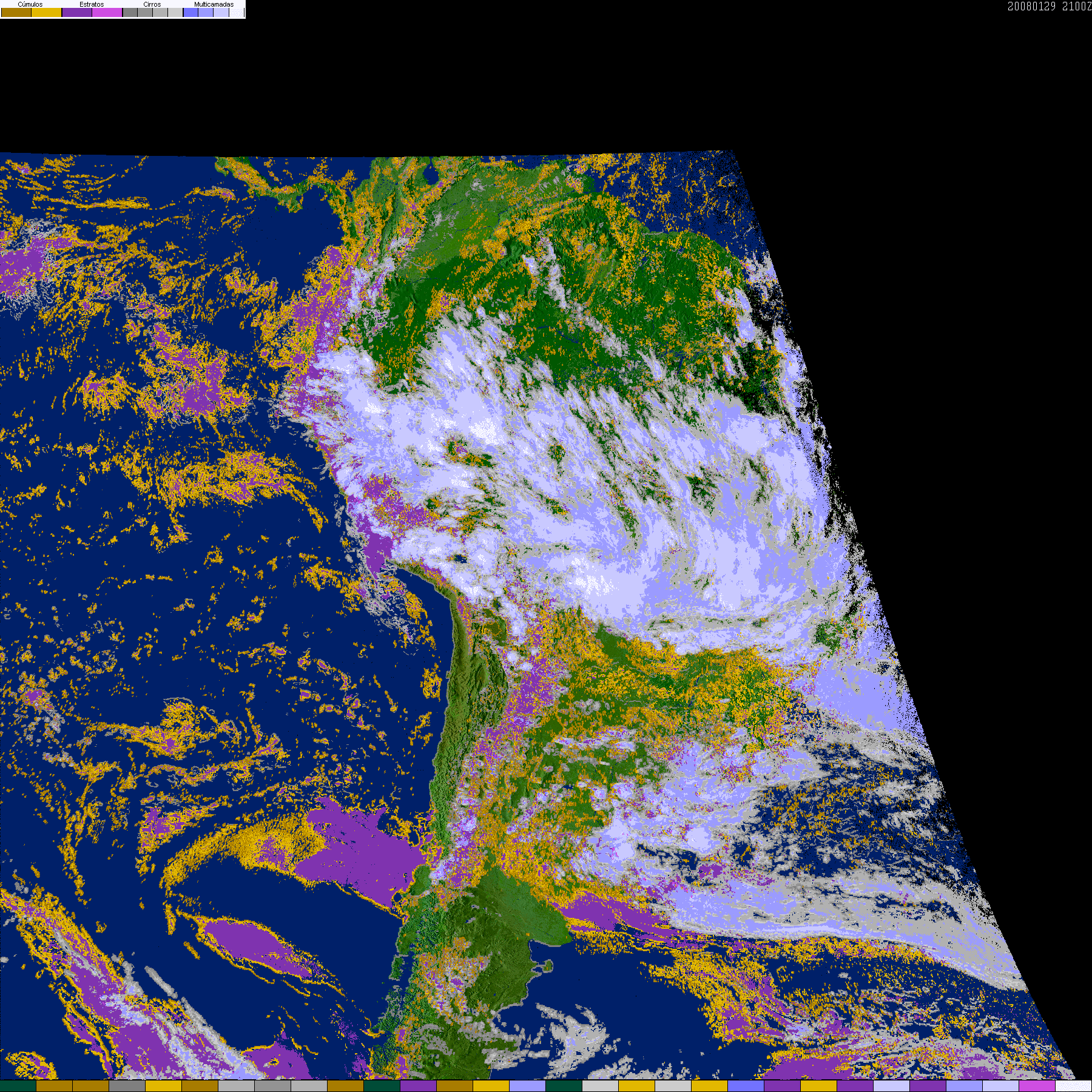The height and width of the screenshot is (1092, 1092).
Task: Click the magenta Estratos legend swatch
Action: (x=107, y=12)
